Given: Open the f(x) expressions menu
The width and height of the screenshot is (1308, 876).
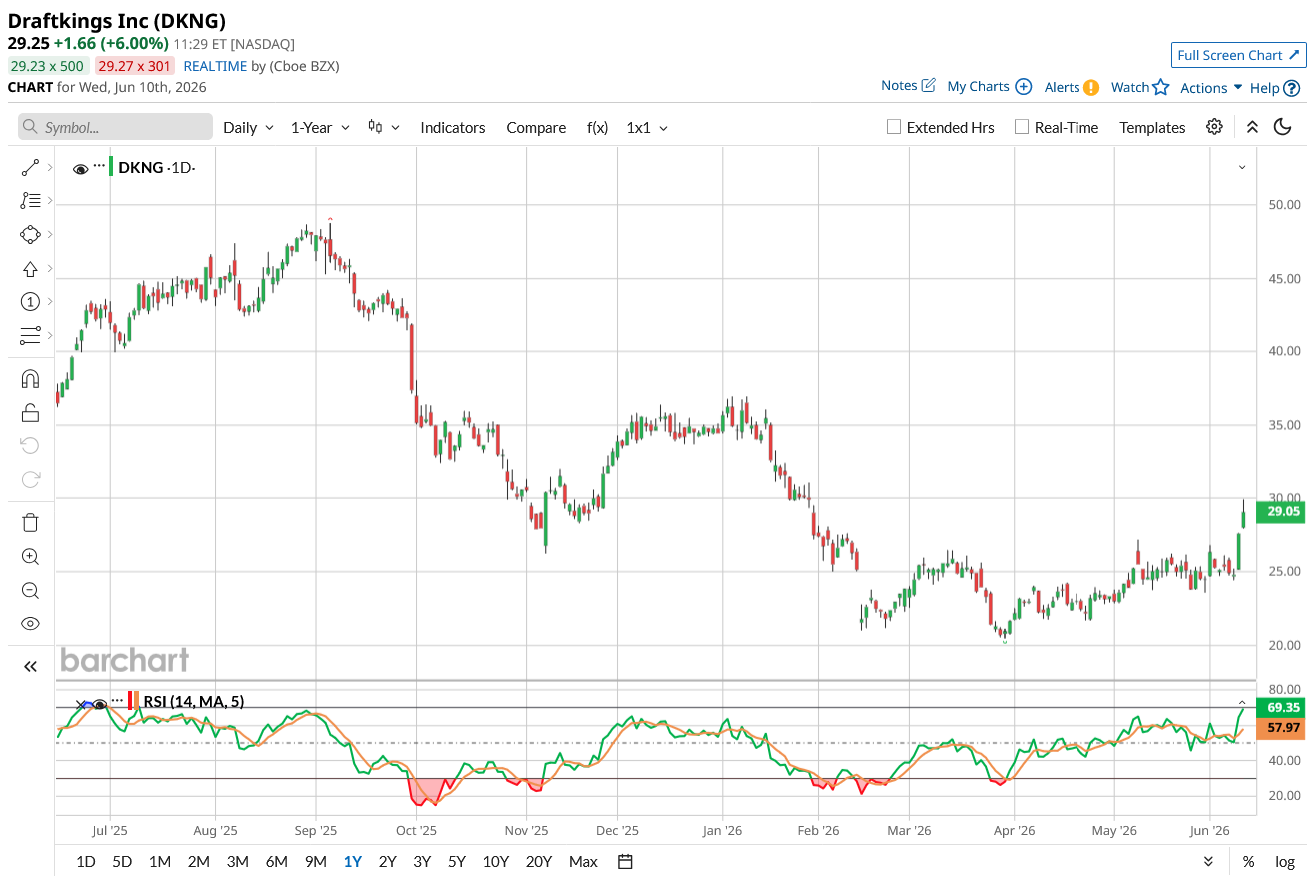Looking at the screenshot, I should [x=597, y=128].
